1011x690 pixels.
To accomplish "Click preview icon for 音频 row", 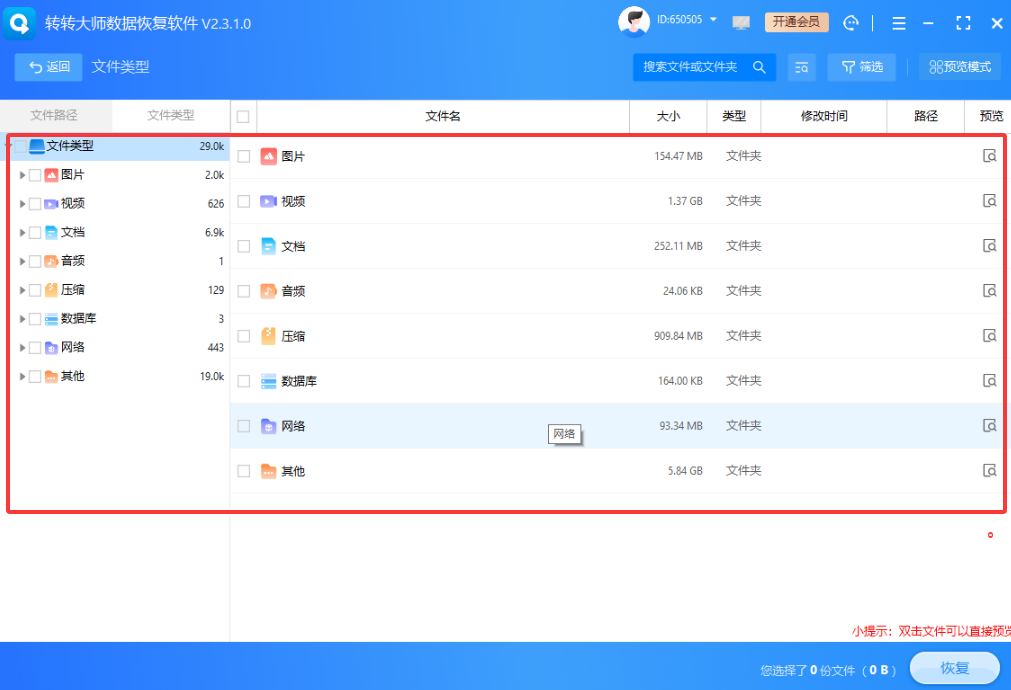I will (989, 291).
